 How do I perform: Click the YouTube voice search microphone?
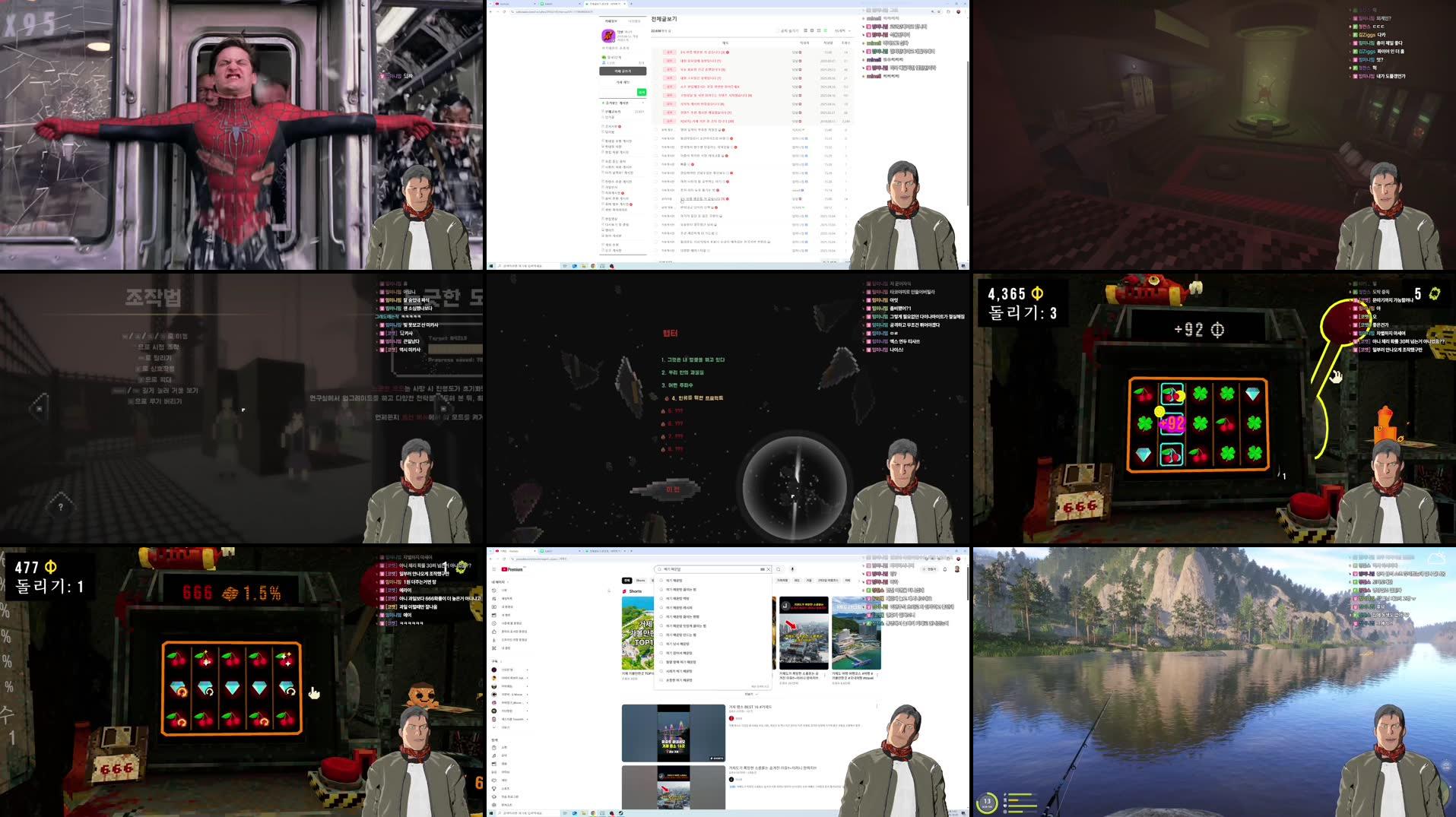[x=791, y=569]
